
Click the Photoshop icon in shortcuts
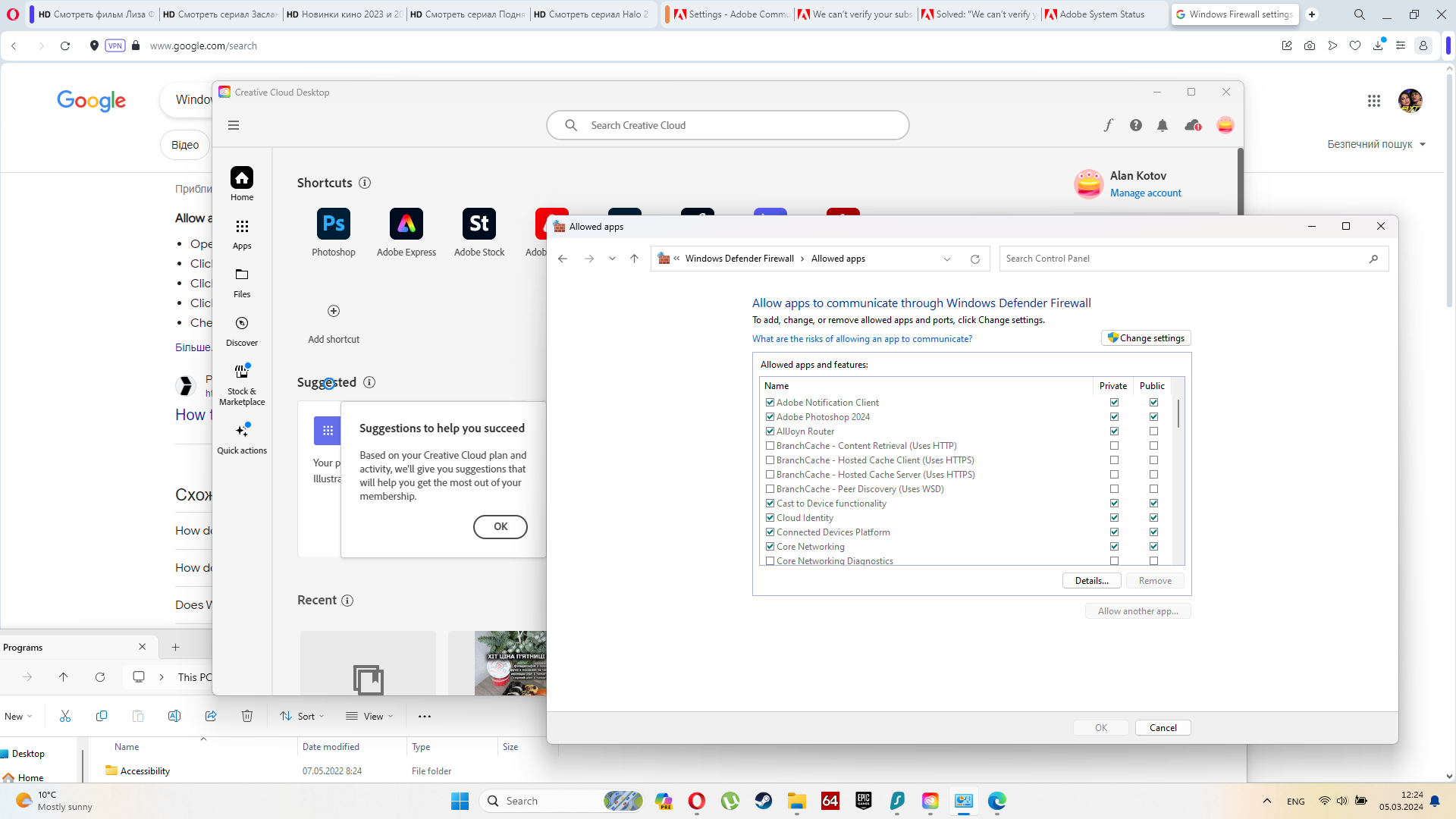(x=333, y=222)
